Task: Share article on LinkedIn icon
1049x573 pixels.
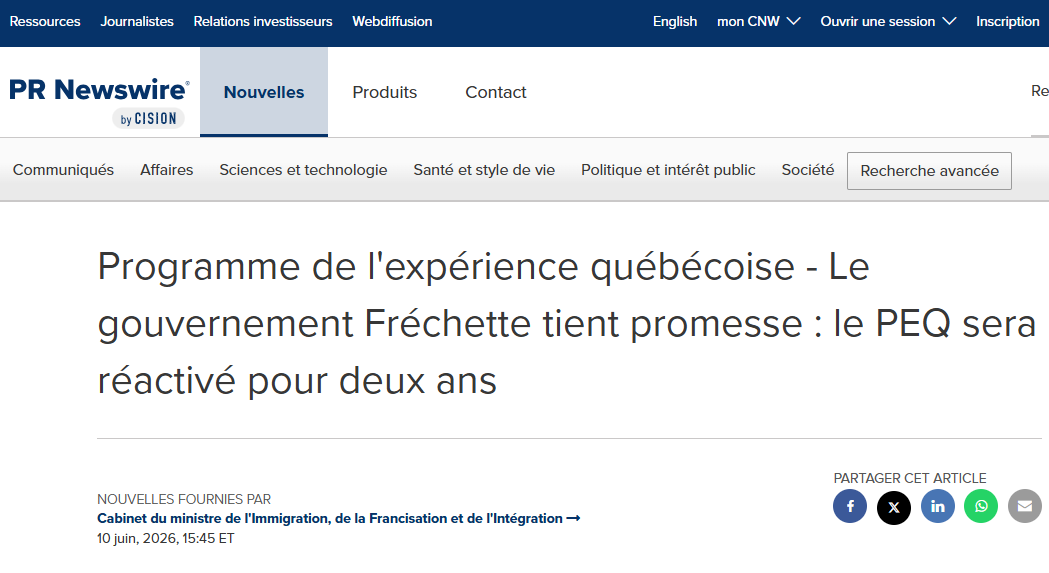Action: pyautogui.click(x=938, y=506)
